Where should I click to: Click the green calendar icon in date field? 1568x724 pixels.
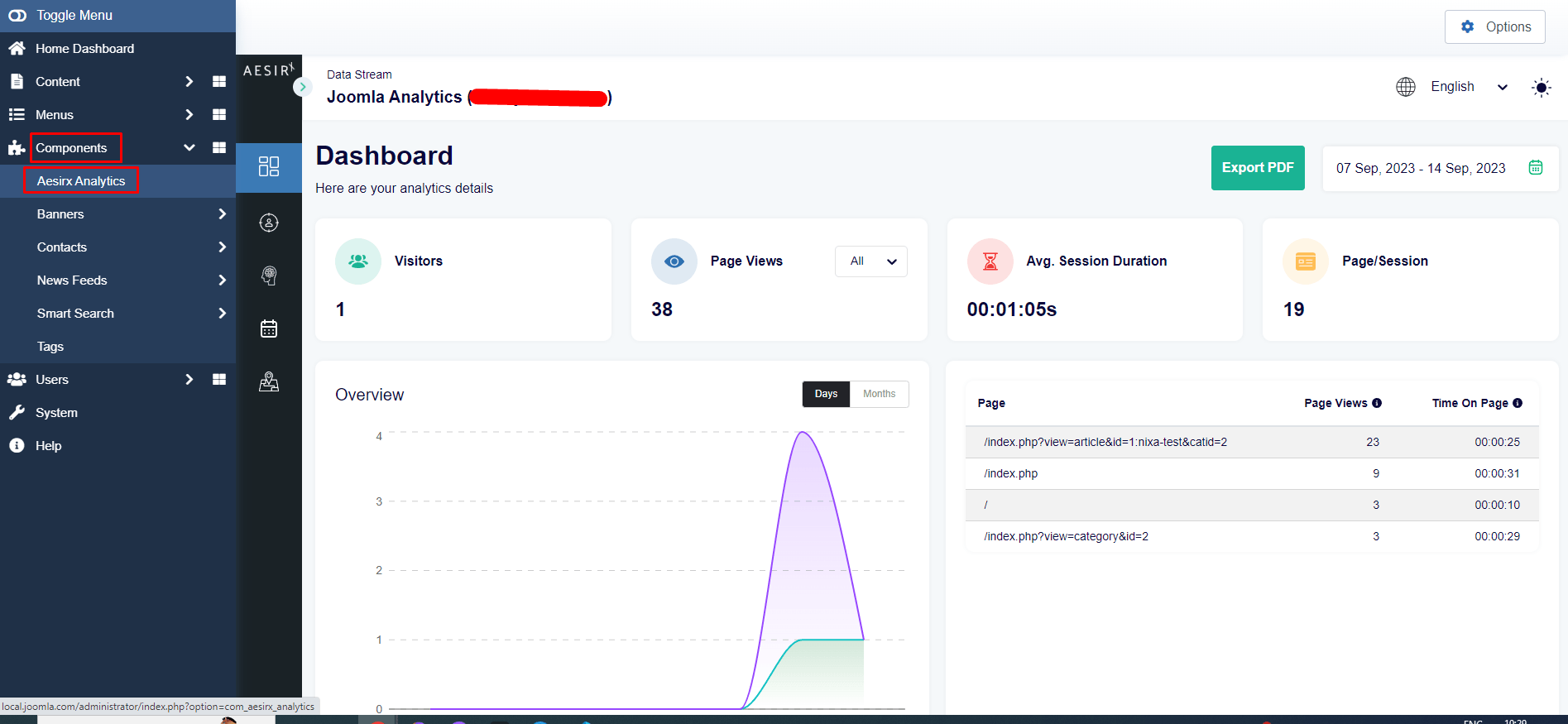click(x=1536, y=167)
